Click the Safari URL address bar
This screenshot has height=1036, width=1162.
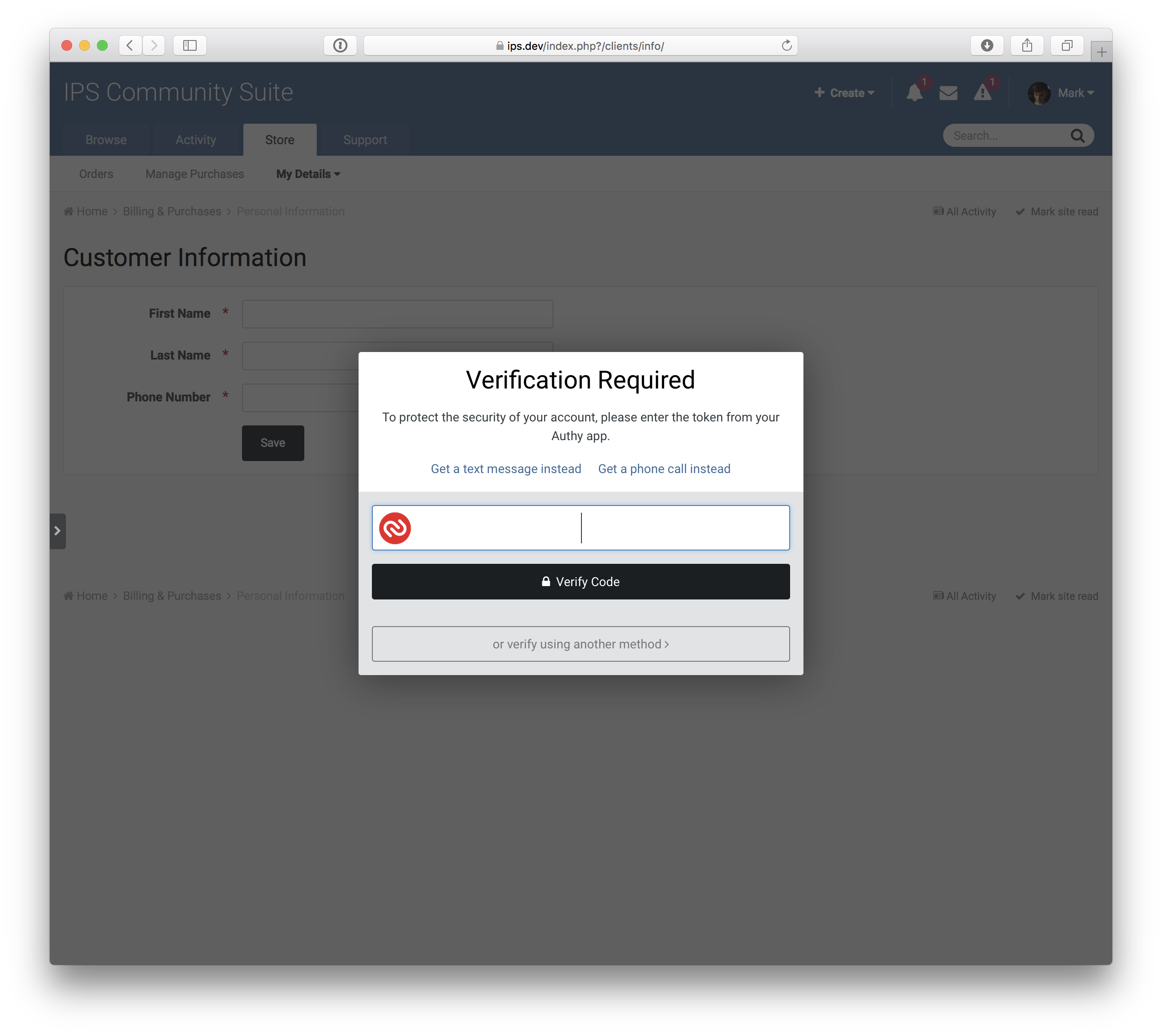coord(581,45)
